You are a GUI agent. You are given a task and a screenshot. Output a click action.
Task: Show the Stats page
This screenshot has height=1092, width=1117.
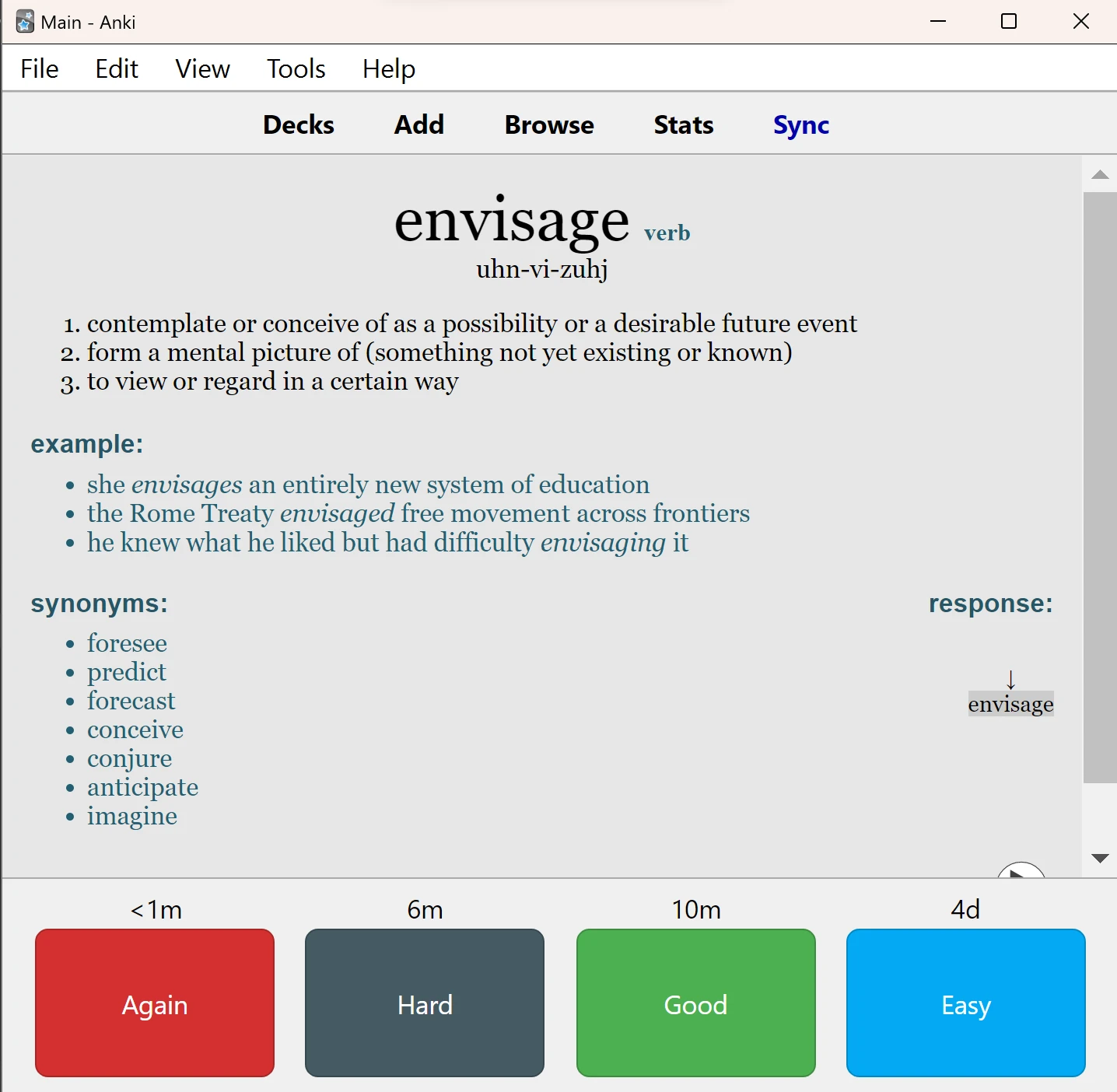click(683, 125)
